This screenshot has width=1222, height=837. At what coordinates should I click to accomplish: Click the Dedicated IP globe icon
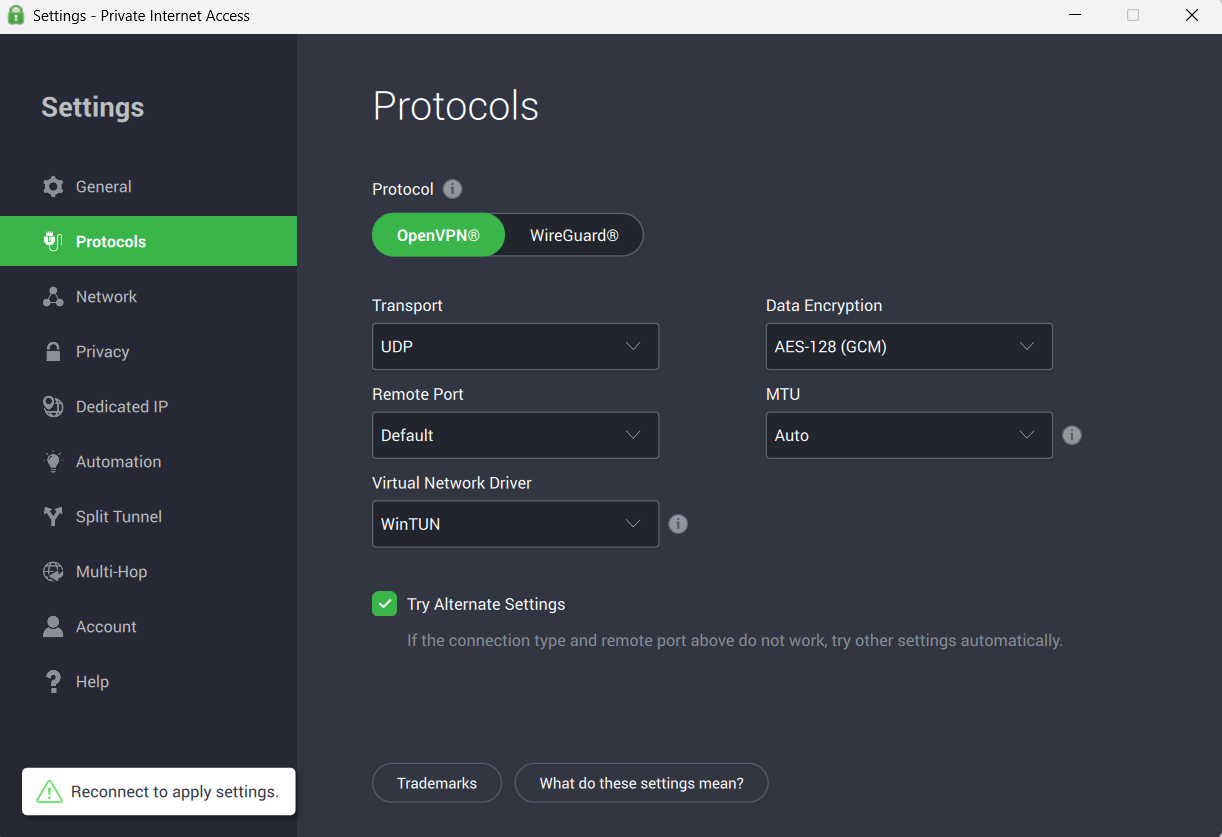point(53,407)
